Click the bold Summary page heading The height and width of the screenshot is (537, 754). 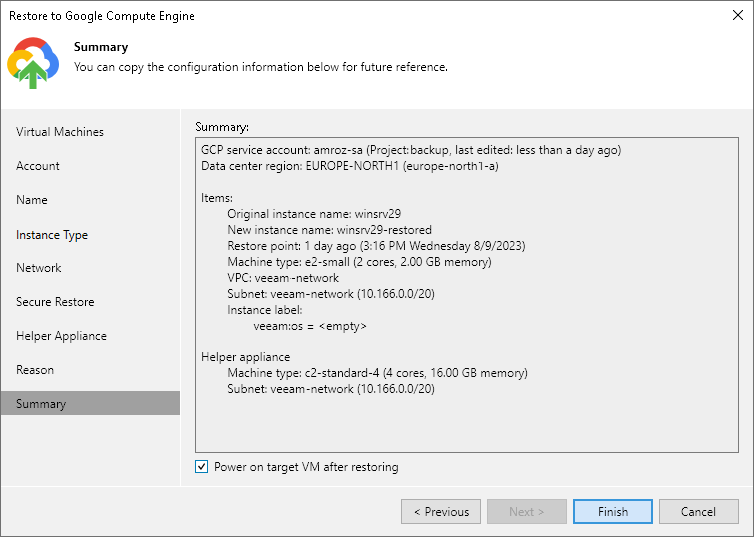point(101,47)
